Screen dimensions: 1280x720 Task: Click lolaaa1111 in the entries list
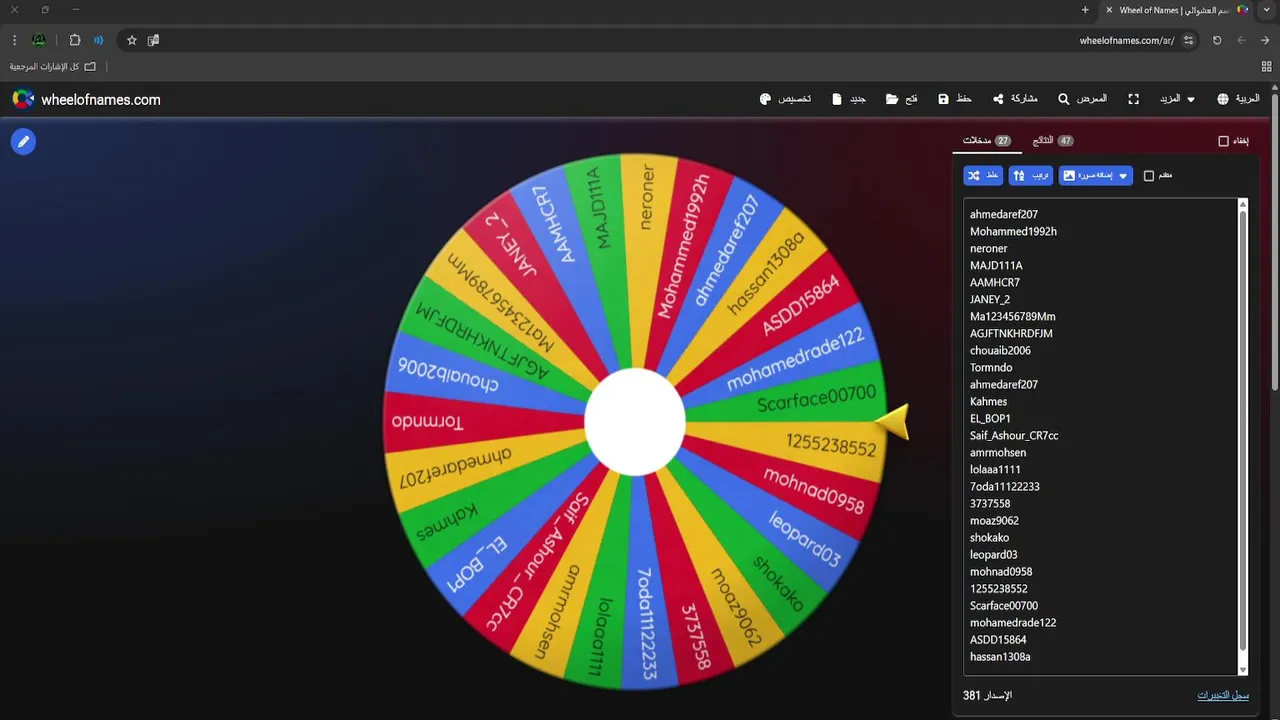995,469
